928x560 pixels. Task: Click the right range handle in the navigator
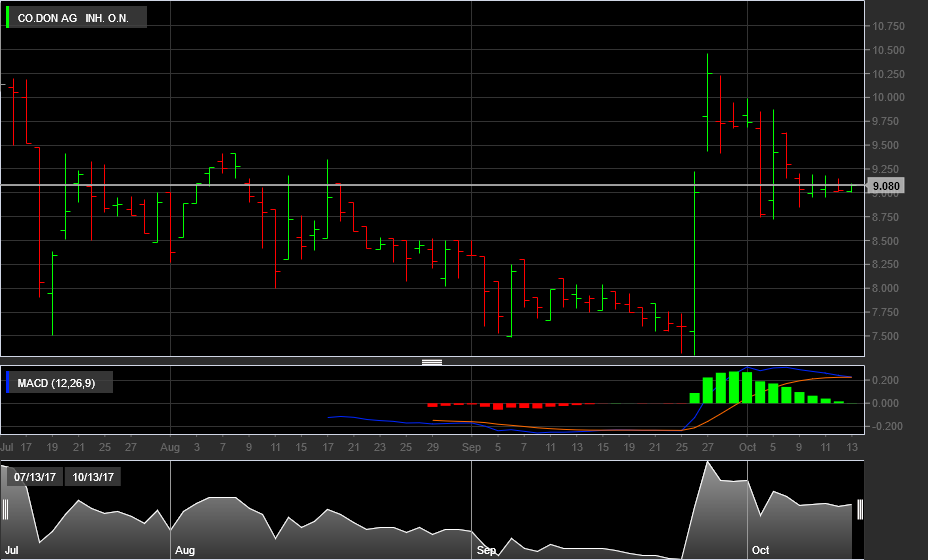tap(859, 509)
